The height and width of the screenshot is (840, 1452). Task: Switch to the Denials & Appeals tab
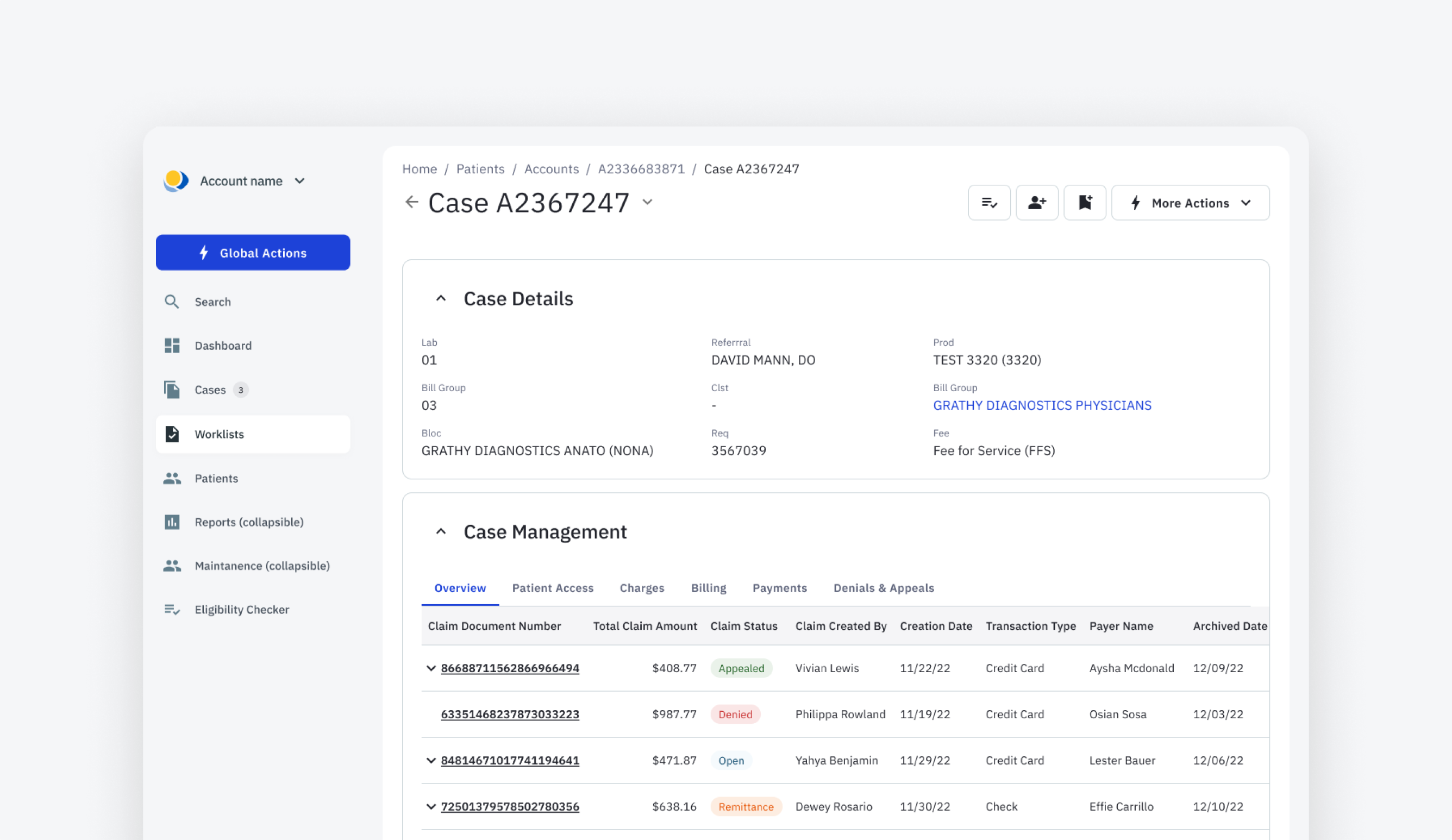pyautogui.click(x=883, y=588)
